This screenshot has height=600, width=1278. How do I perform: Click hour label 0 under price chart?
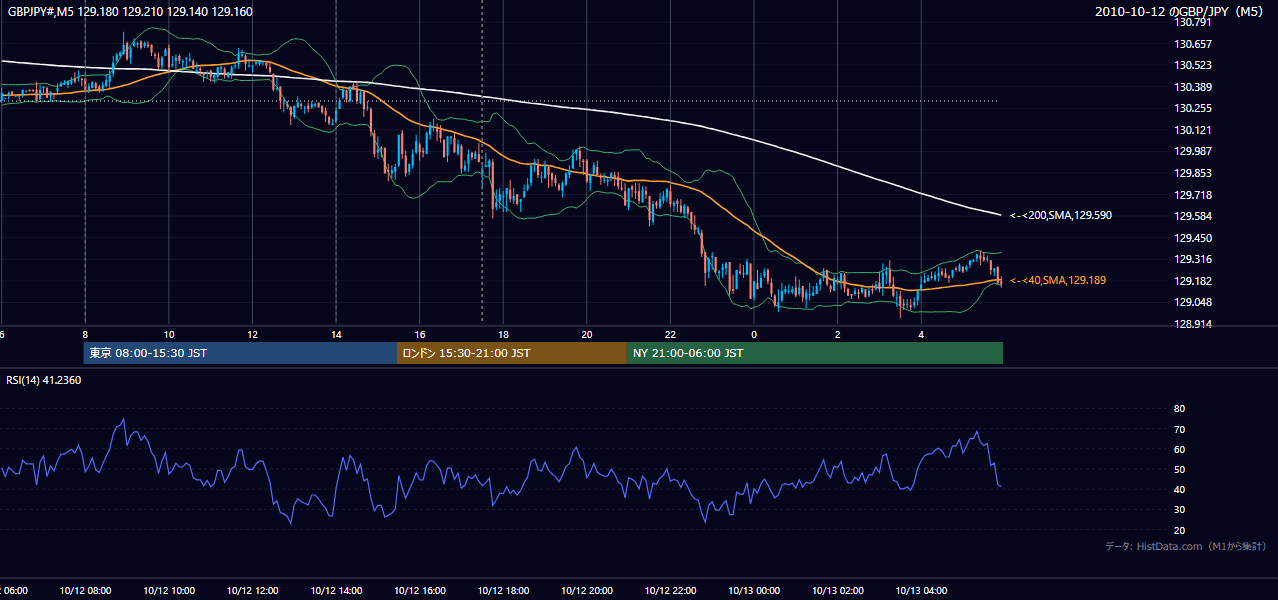click(754, 334)
